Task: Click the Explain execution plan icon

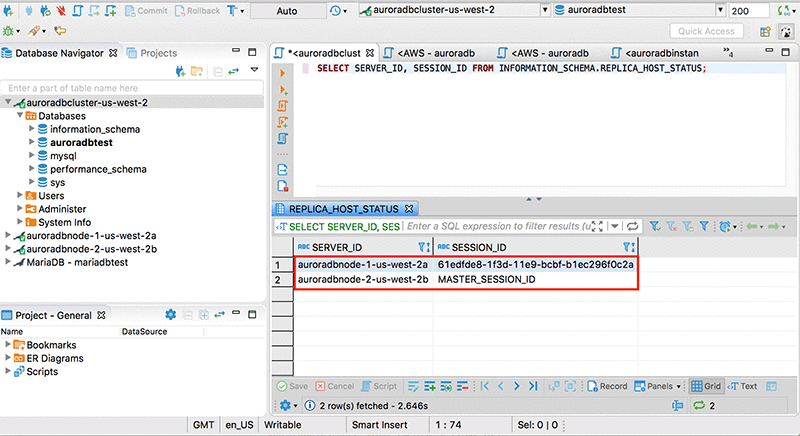Action: click(283, 139)
